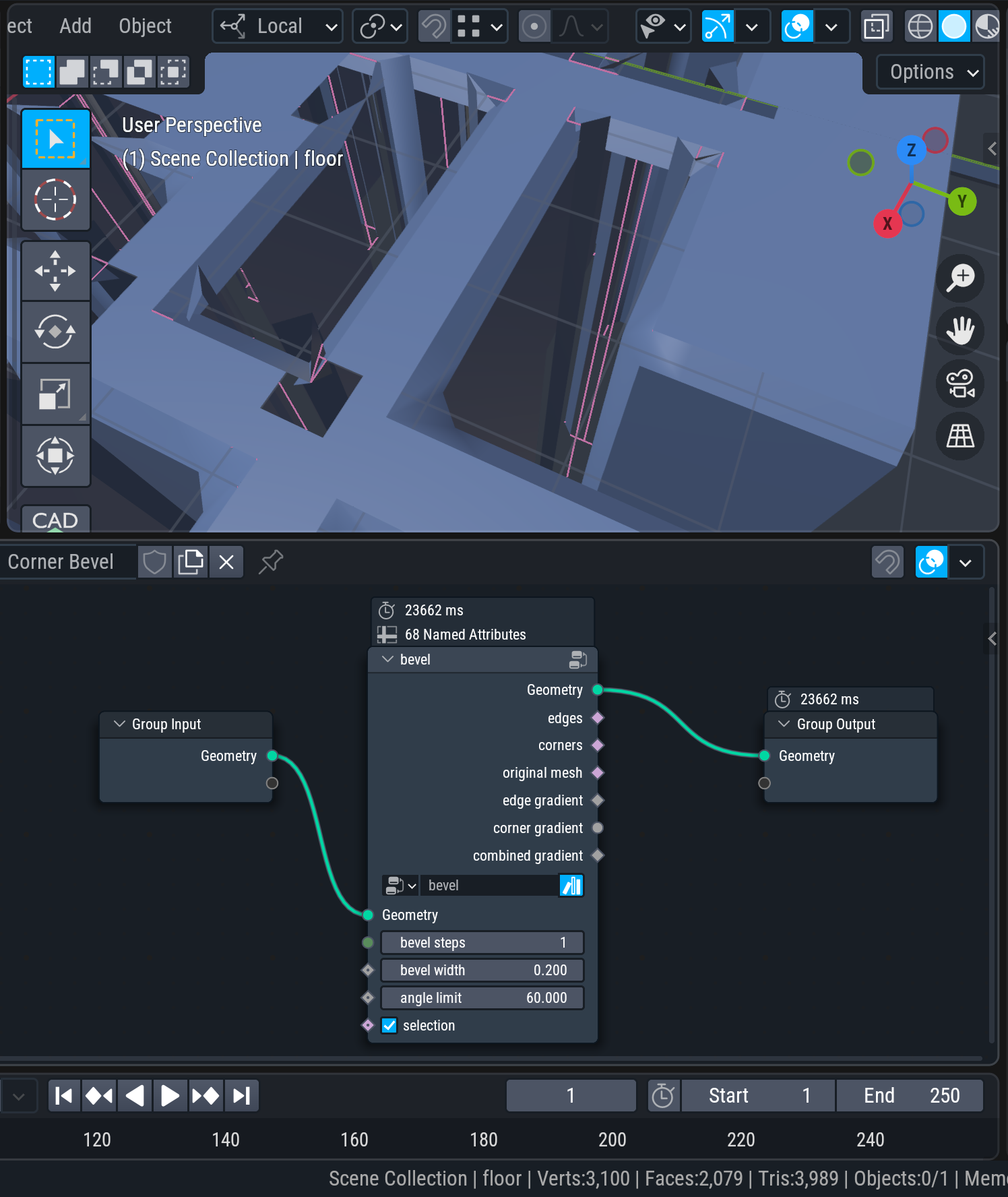Click the X axis on navigation gizmo
Viewport: 1008px width, 1197px height.
pos(887,223)
